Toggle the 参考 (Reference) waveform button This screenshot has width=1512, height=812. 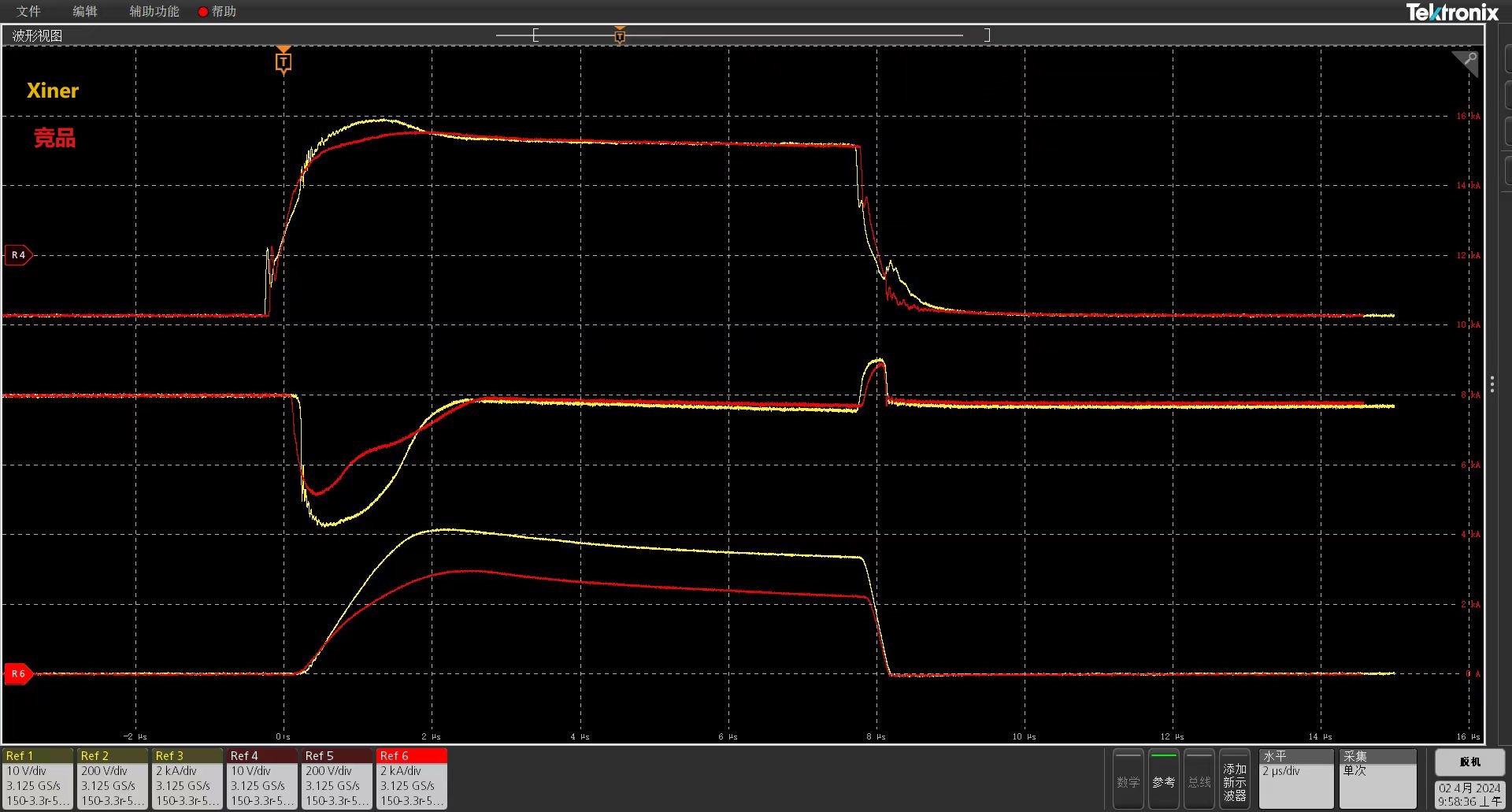(x=1163, y=779)
